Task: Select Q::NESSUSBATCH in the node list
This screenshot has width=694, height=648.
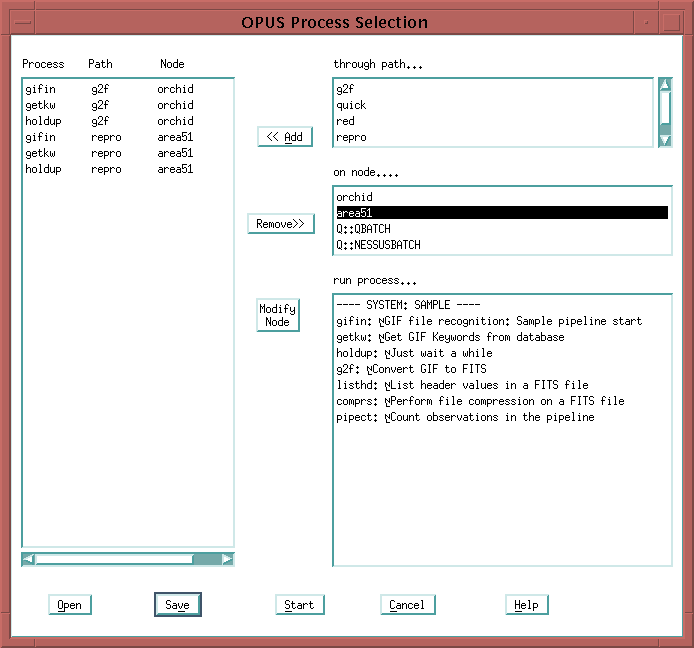Action: coord(378,245)
